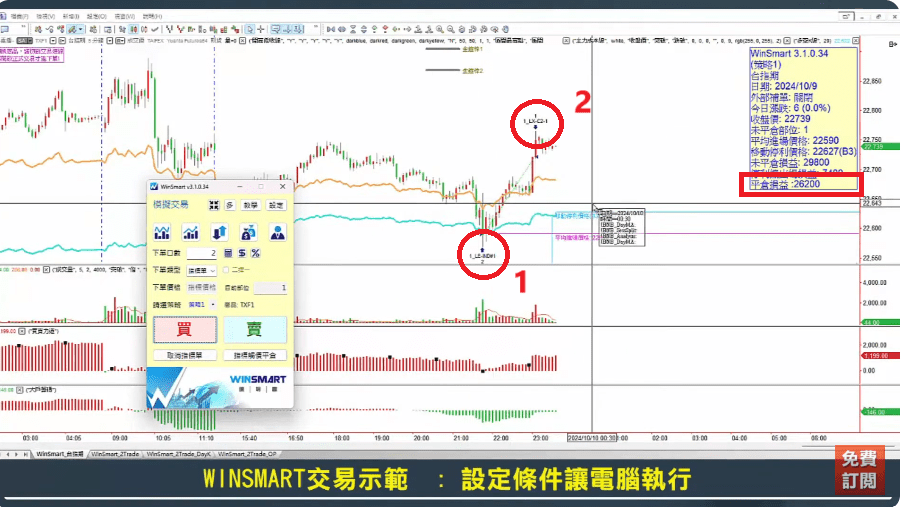
Task: Click the 教學 tutorial button
Action: point(251,205)
